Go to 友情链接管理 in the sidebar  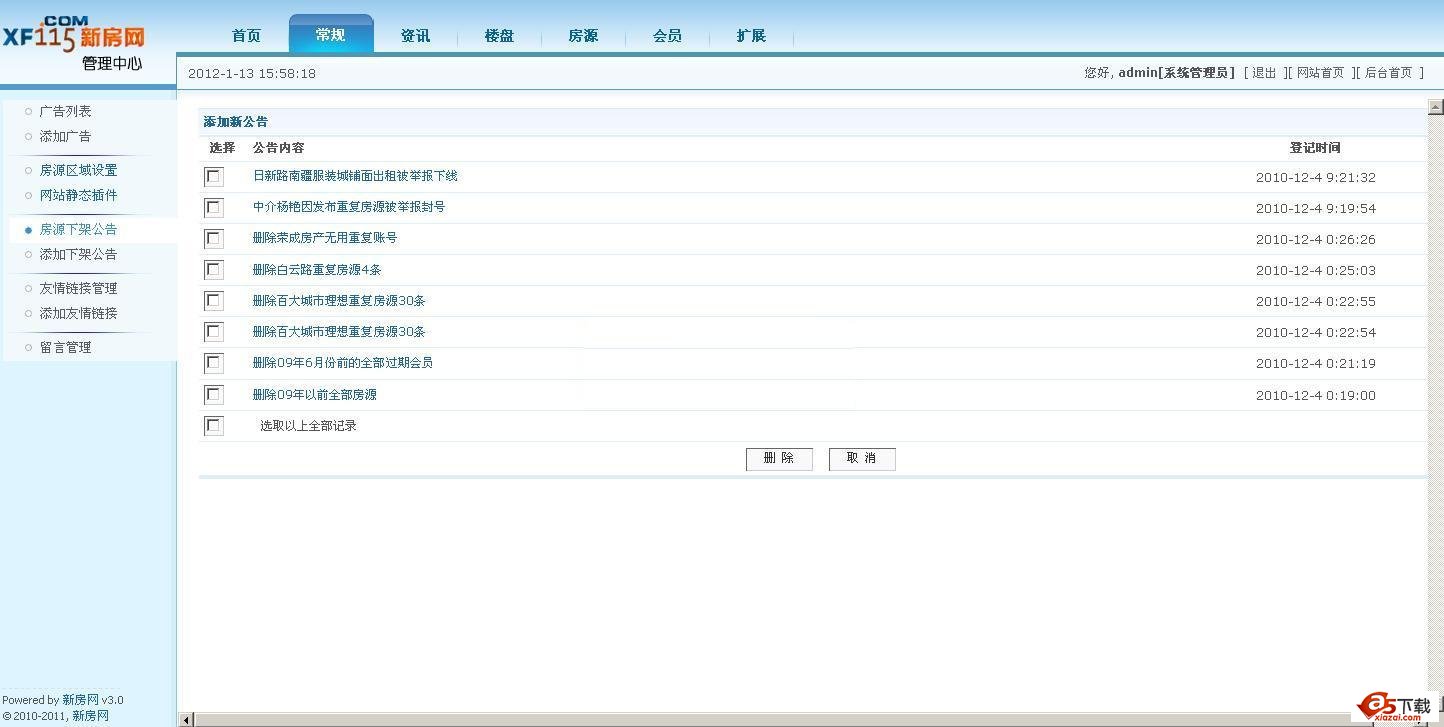click(78, 288)
